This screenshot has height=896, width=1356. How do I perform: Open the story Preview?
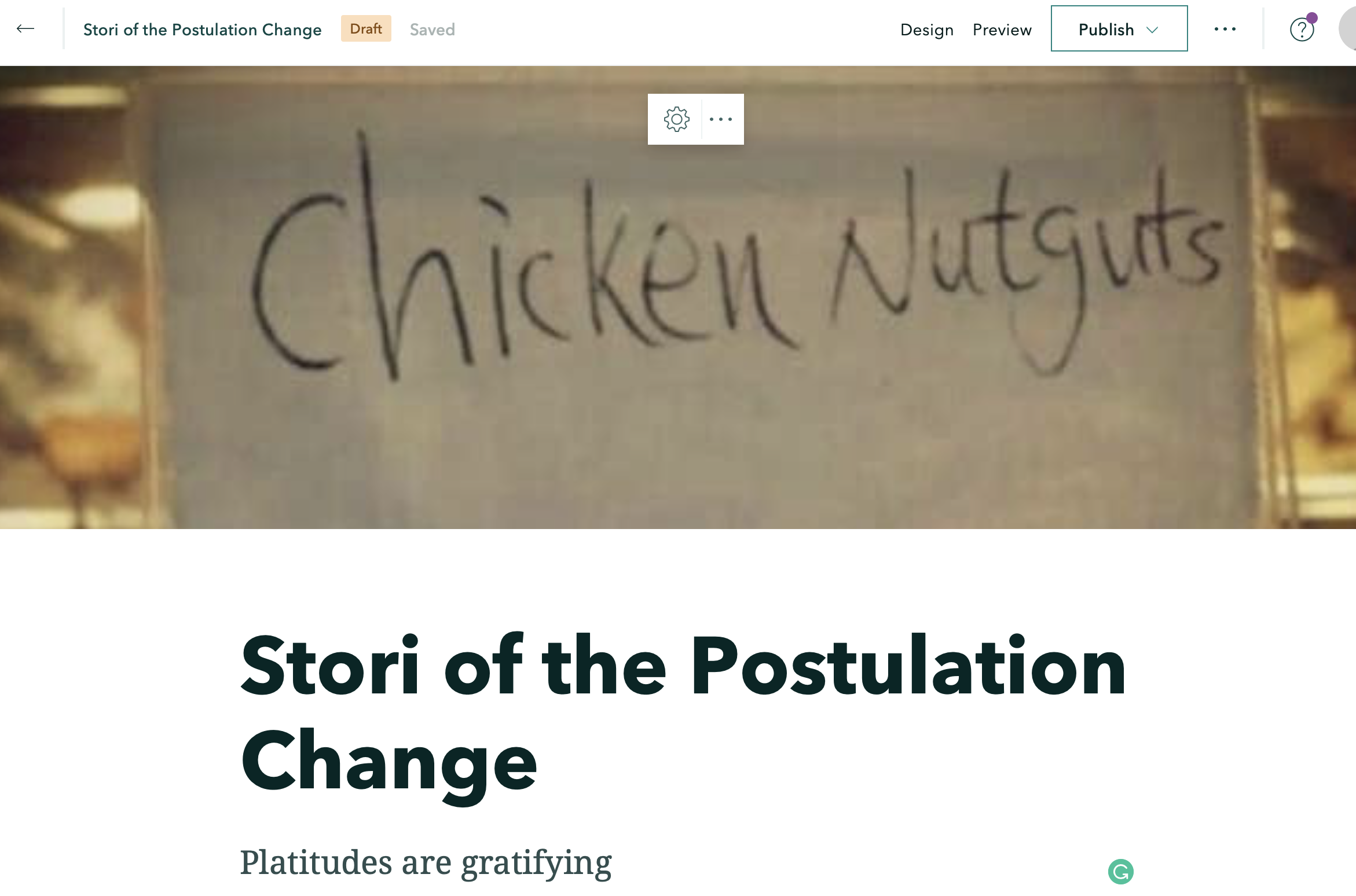click(1002, 30)
